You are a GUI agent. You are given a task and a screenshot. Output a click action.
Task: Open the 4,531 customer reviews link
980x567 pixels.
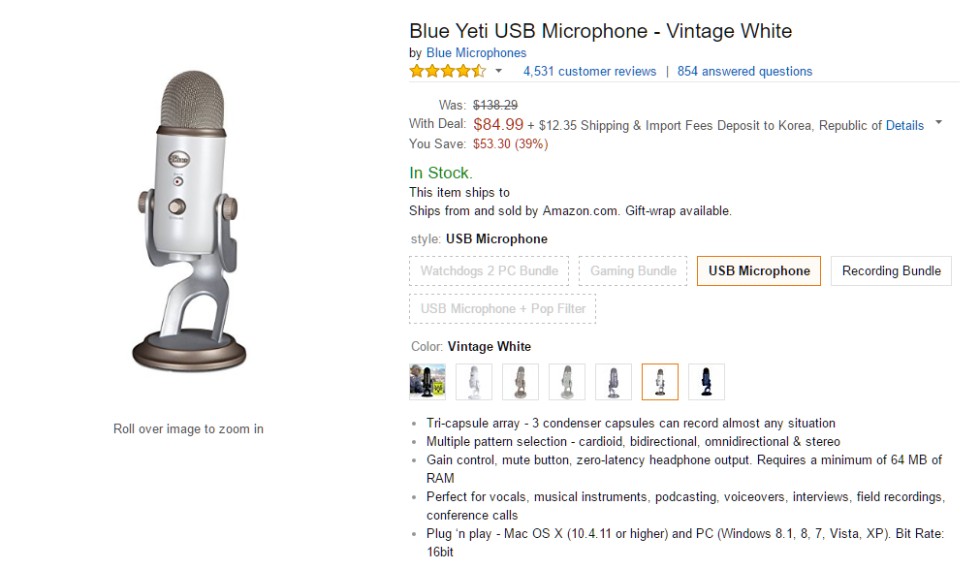pos(589,71)
